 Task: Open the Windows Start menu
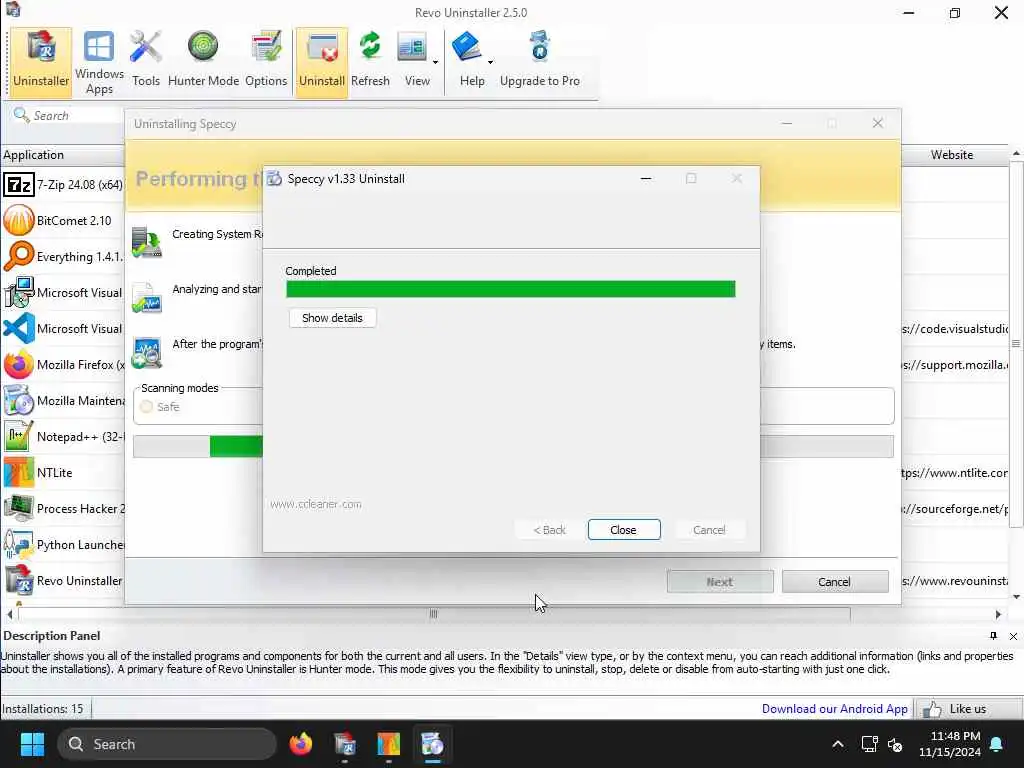coord(32,744)
